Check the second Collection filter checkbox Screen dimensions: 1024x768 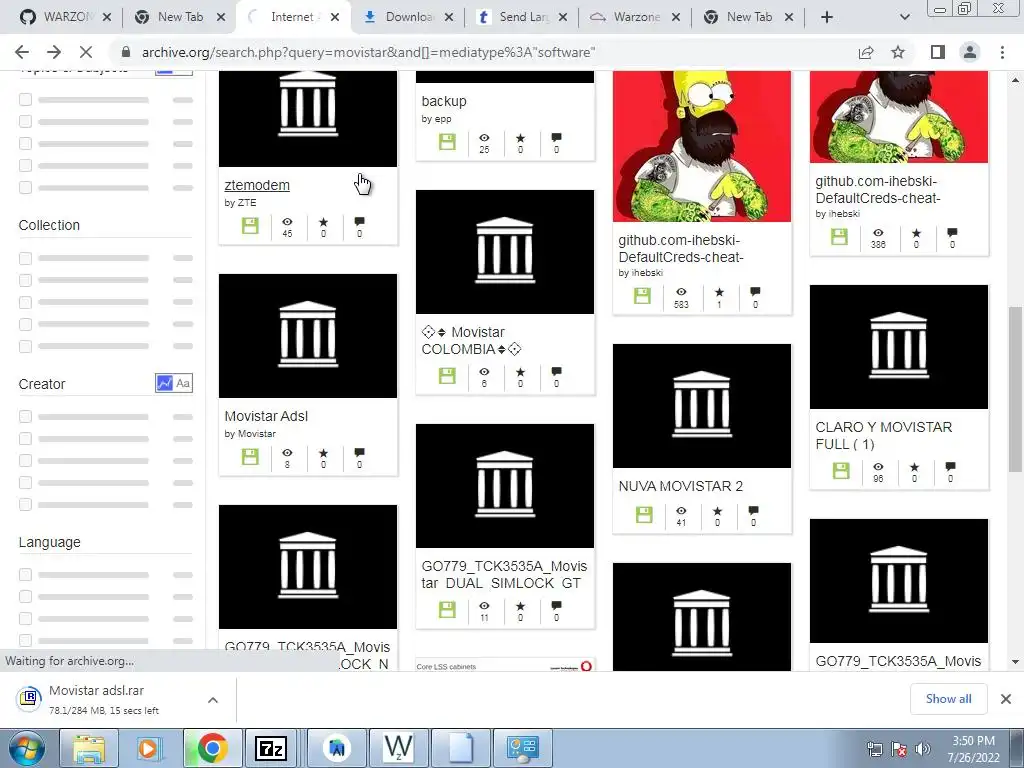point(25,280)
